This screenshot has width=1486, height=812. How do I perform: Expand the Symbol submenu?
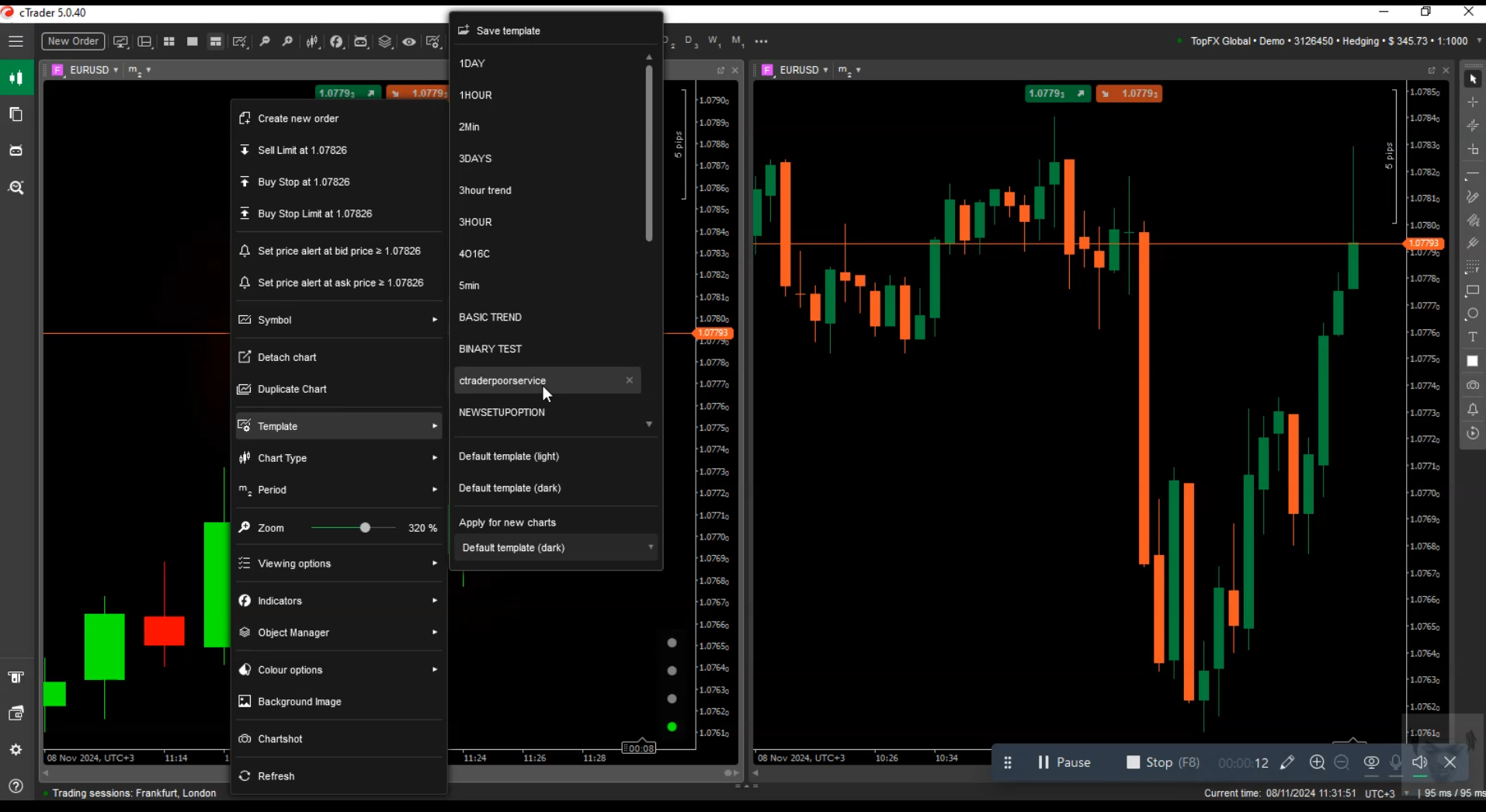pos(339,320)
